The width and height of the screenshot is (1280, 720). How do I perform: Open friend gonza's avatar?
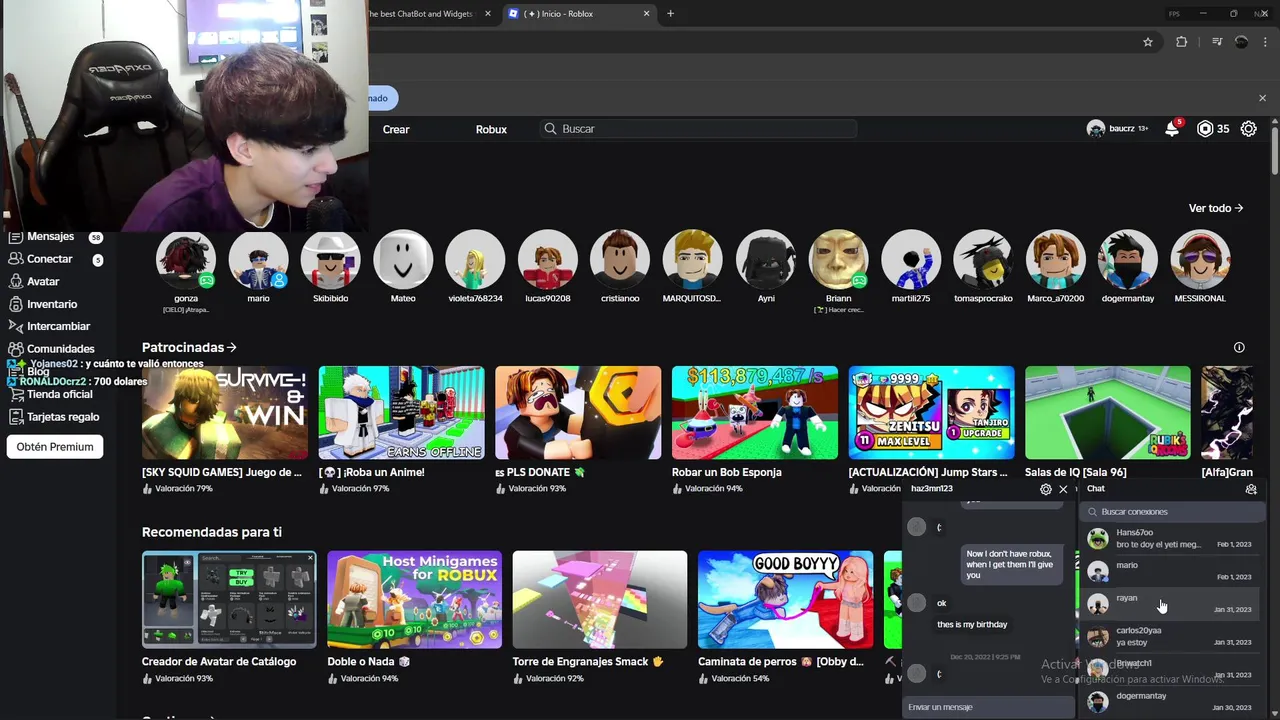tap(186, 260)
